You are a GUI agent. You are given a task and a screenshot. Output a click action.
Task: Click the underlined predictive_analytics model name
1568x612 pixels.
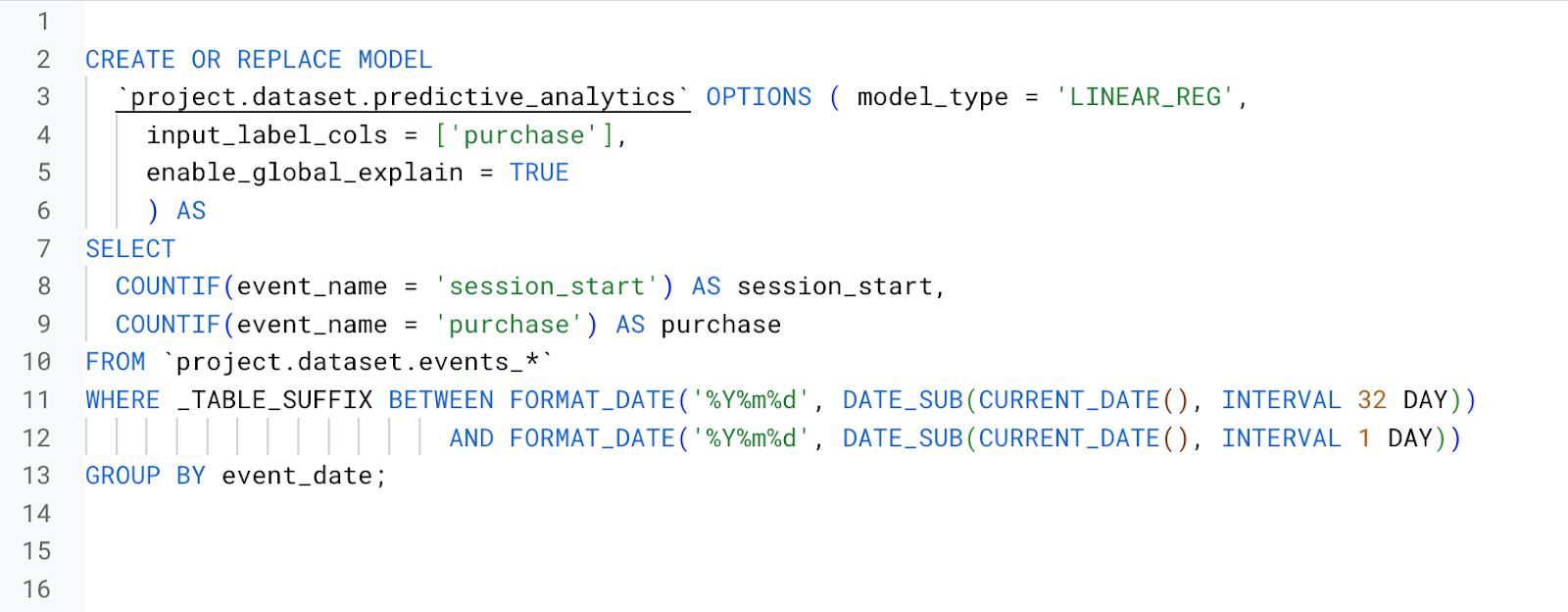click(403, 97)
